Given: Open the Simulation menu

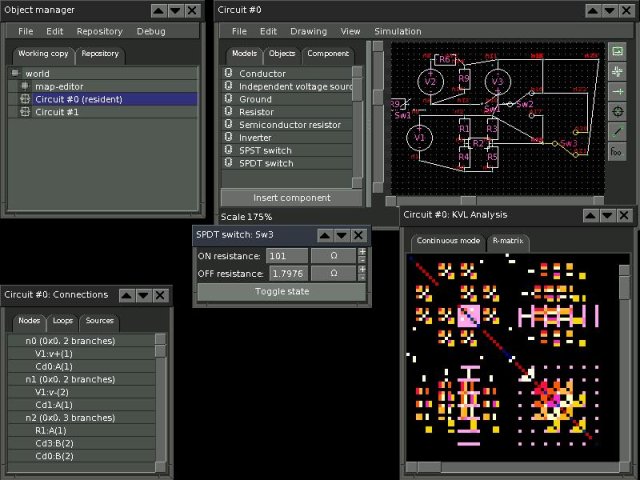Looking at the screenshot, I should pos(398,31).
